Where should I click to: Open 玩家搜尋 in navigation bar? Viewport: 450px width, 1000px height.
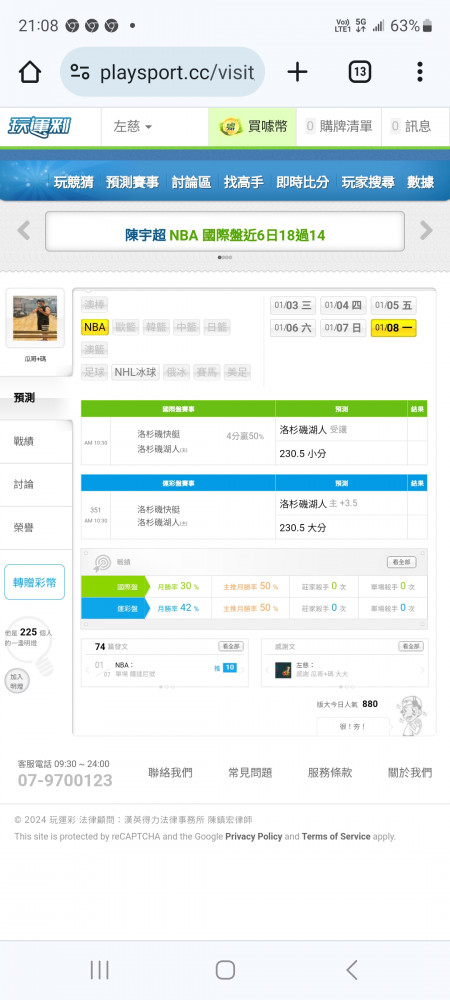(x=368, y=182)
